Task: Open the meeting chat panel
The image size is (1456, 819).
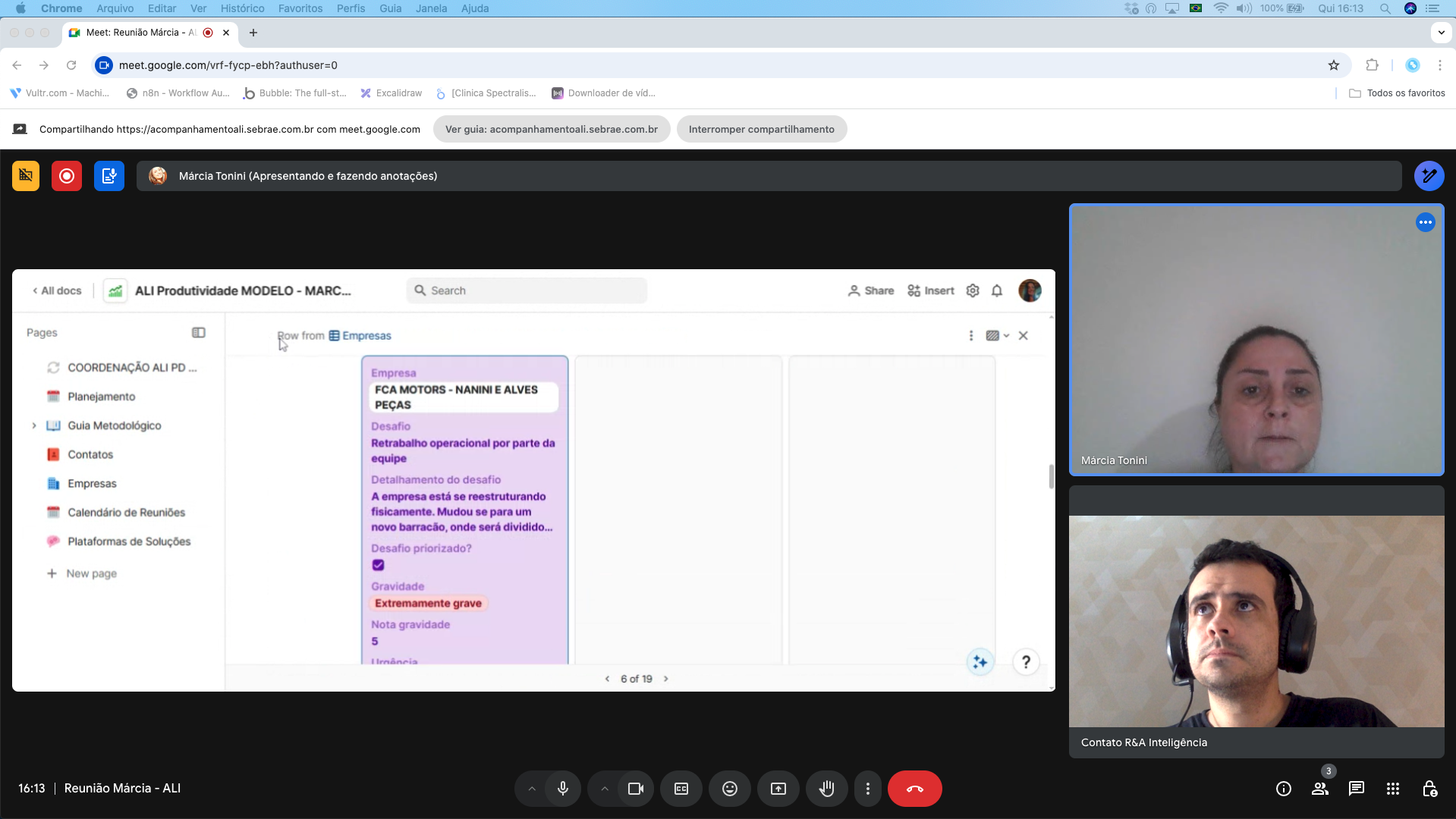Action: click(1357, 789)
